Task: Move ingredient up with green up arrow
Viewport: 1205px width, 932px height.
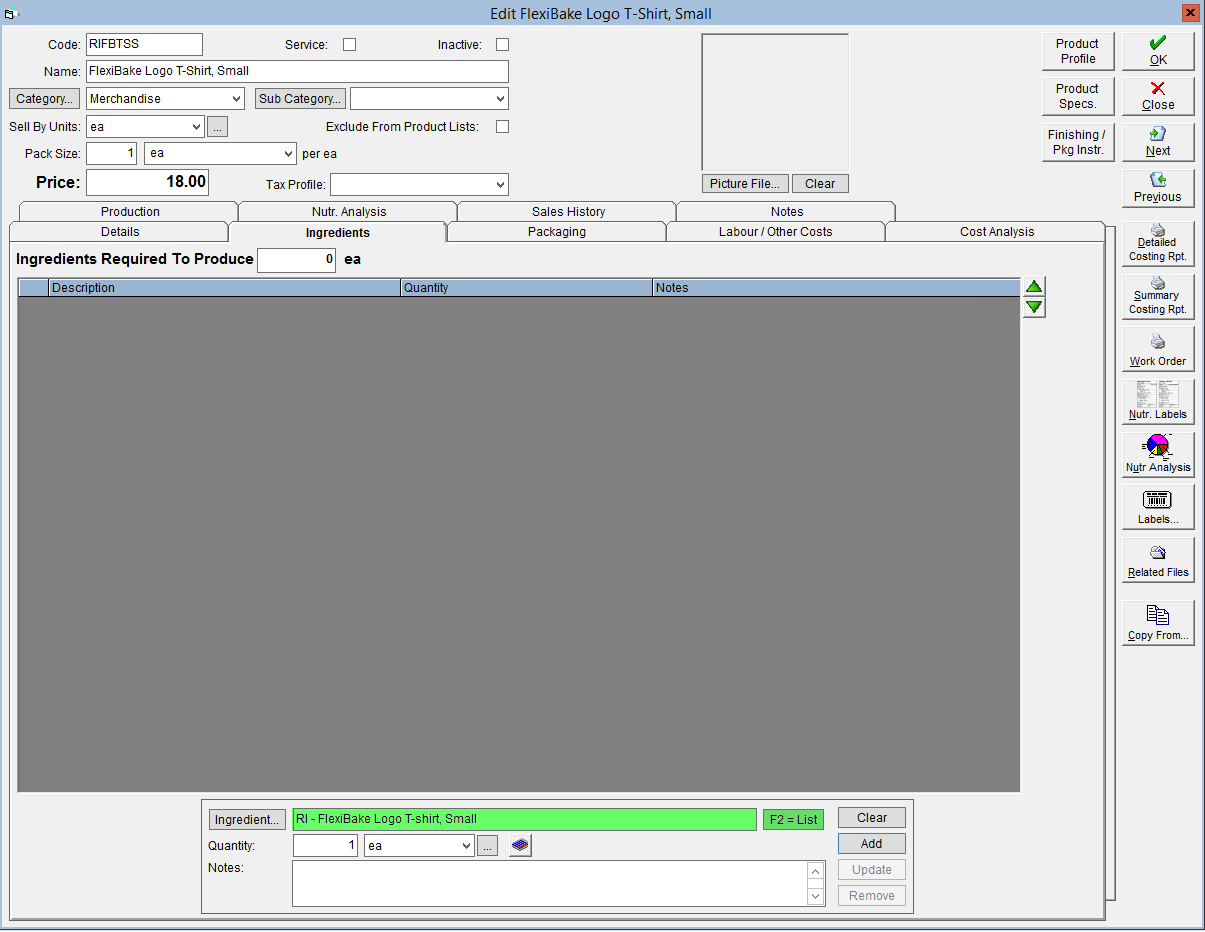Action: point(1034,287)
